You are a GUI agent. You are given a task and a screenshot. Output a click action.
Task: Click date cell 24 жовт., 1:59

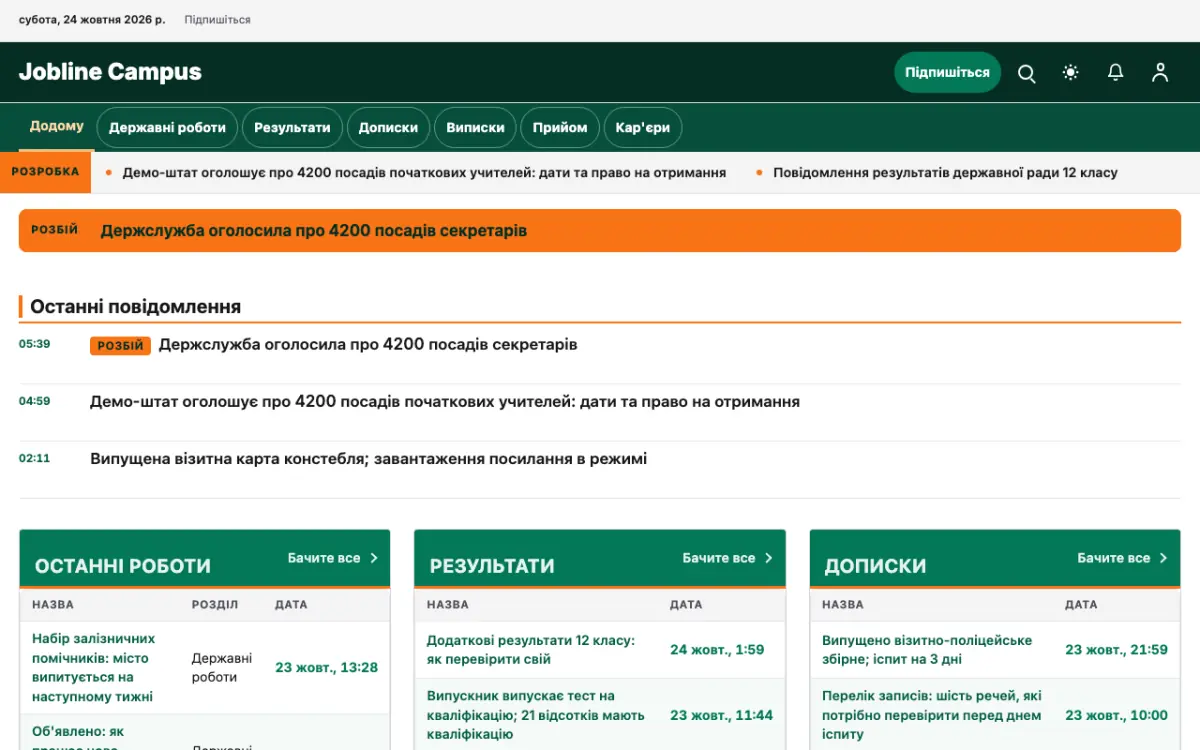(x=717, y=650)
